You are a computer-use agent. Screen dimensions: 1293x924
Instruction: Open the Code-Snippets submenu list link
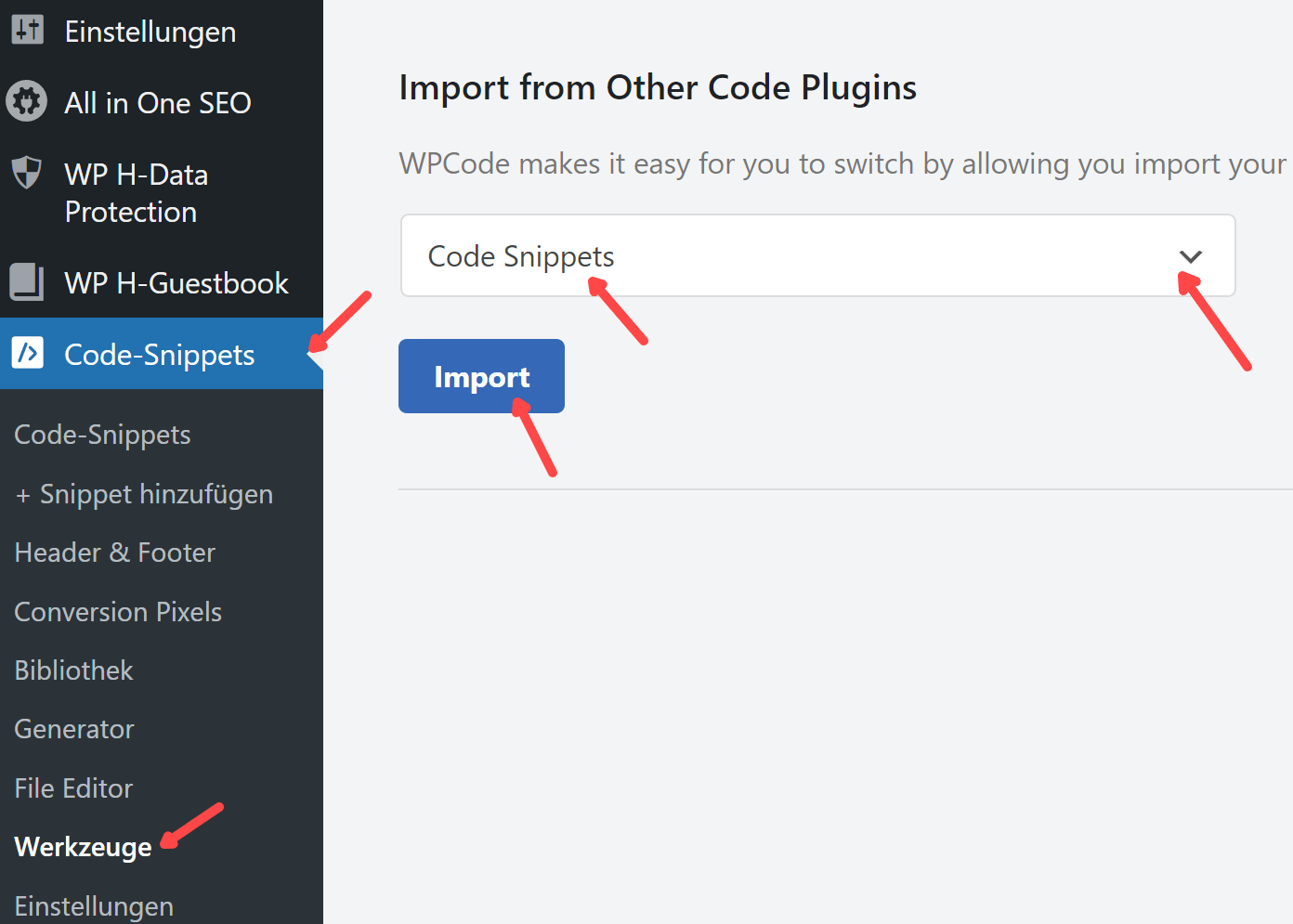pos(102,435)
